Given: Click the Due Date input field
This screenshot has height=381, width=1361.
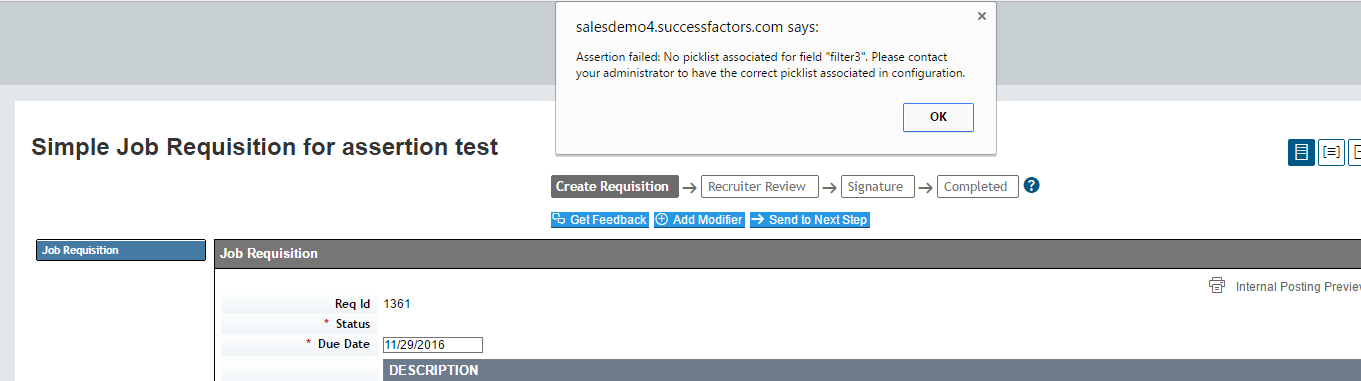Looking at the screenshot, I should (433, 345).
